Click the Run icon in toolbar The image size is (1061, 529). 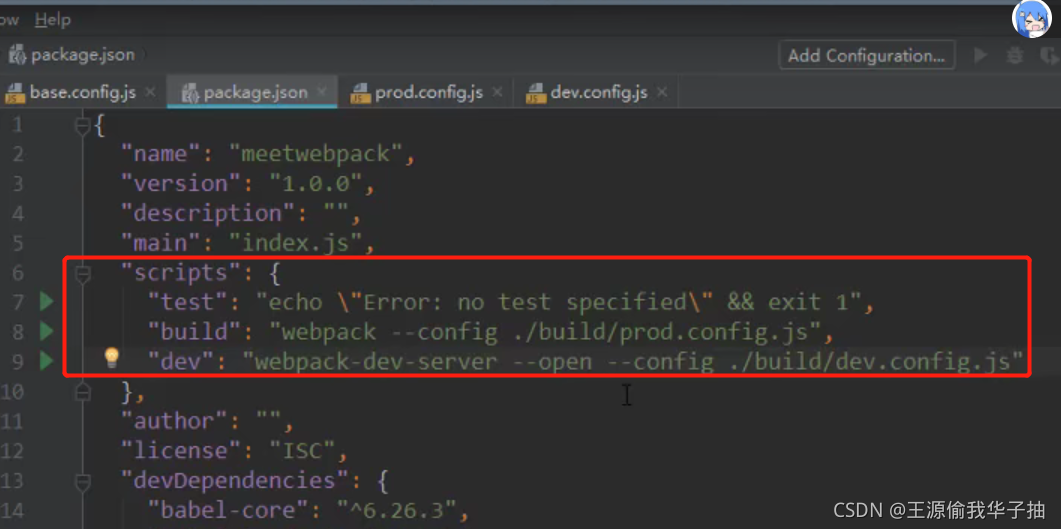point(980,55)
